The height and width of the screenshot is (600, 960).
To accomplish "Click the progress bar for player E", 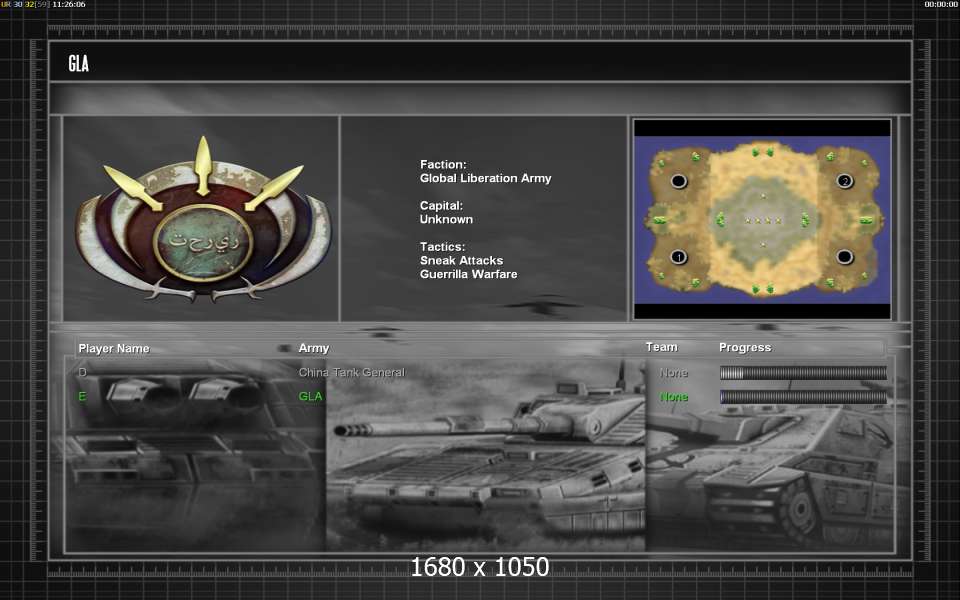I will pos(803,397).
